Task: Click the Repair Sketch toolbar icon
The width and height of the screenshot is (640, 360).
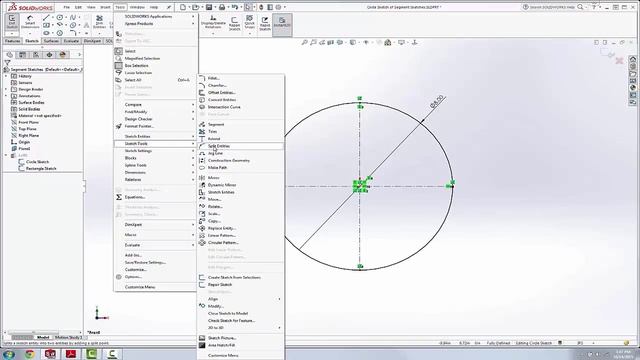Action: point(234,24)
